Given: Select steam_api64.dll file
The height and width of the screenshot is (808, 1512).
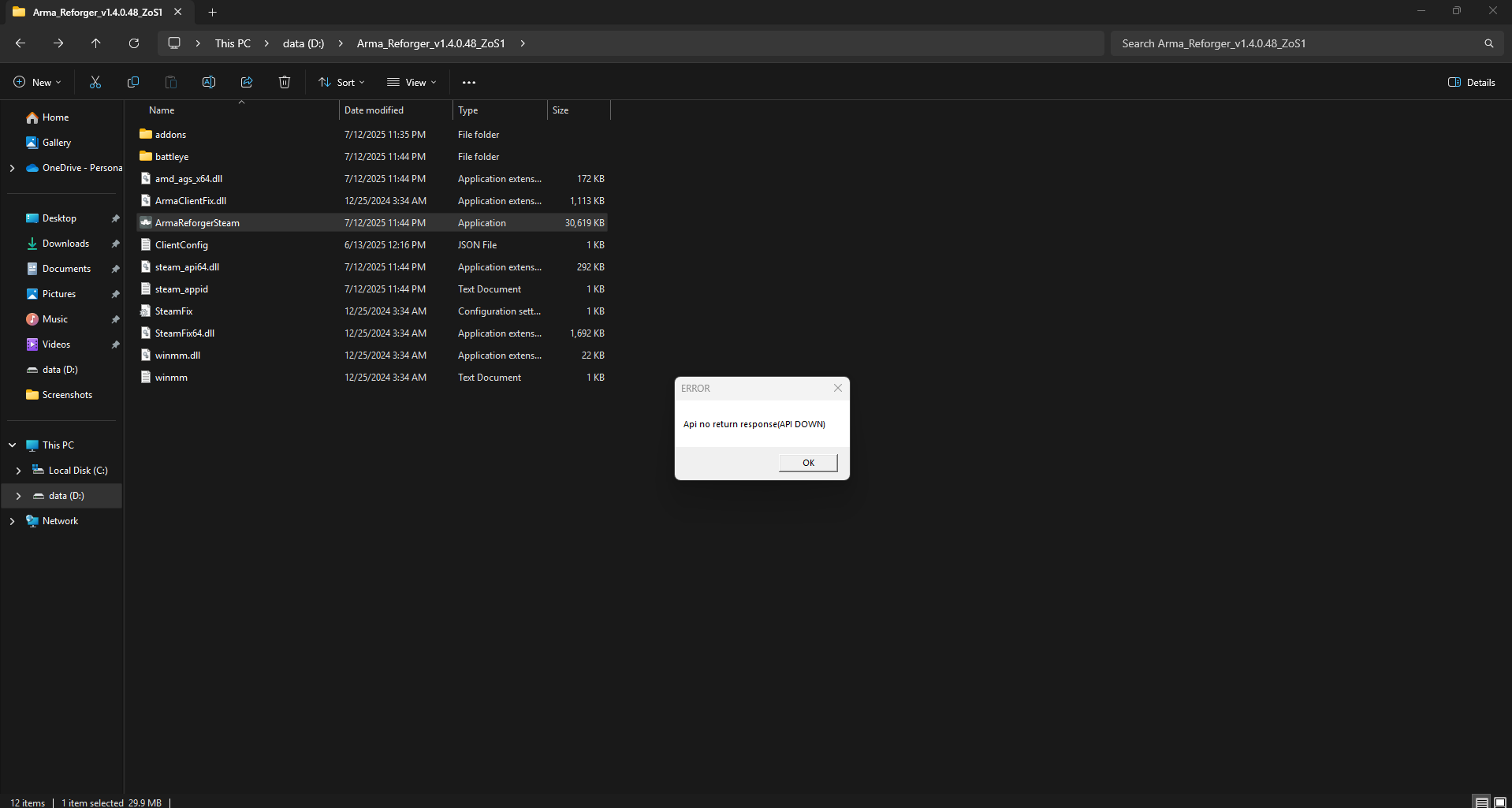Looking at the screenshot, I should (x=372, y=267).
